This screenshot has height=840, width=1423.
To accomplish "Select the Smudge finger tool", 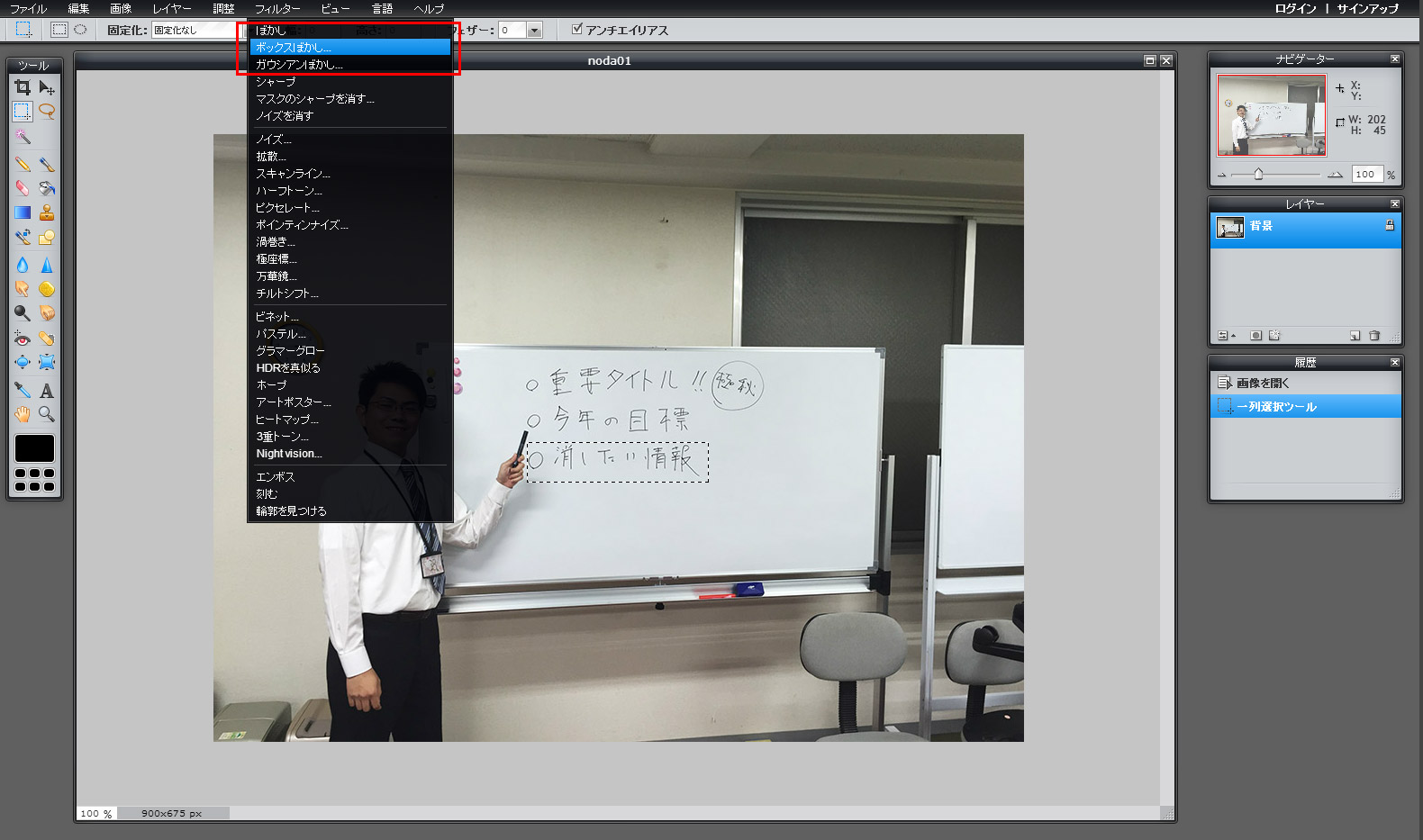I will [x=23, y=289].
